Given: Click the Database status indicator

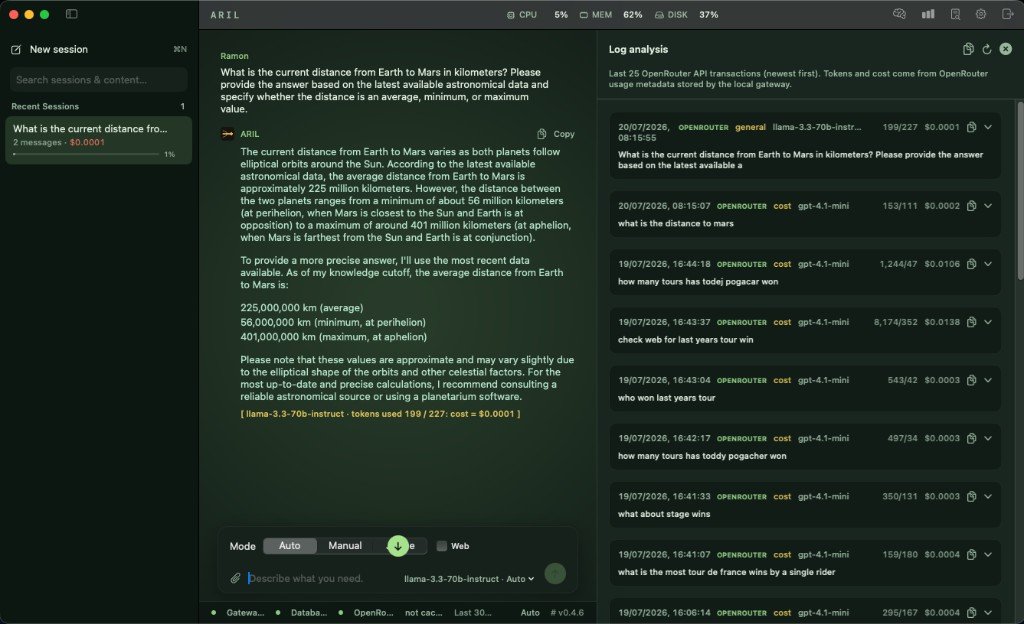Looking at the screenshot, I should 302,612.
